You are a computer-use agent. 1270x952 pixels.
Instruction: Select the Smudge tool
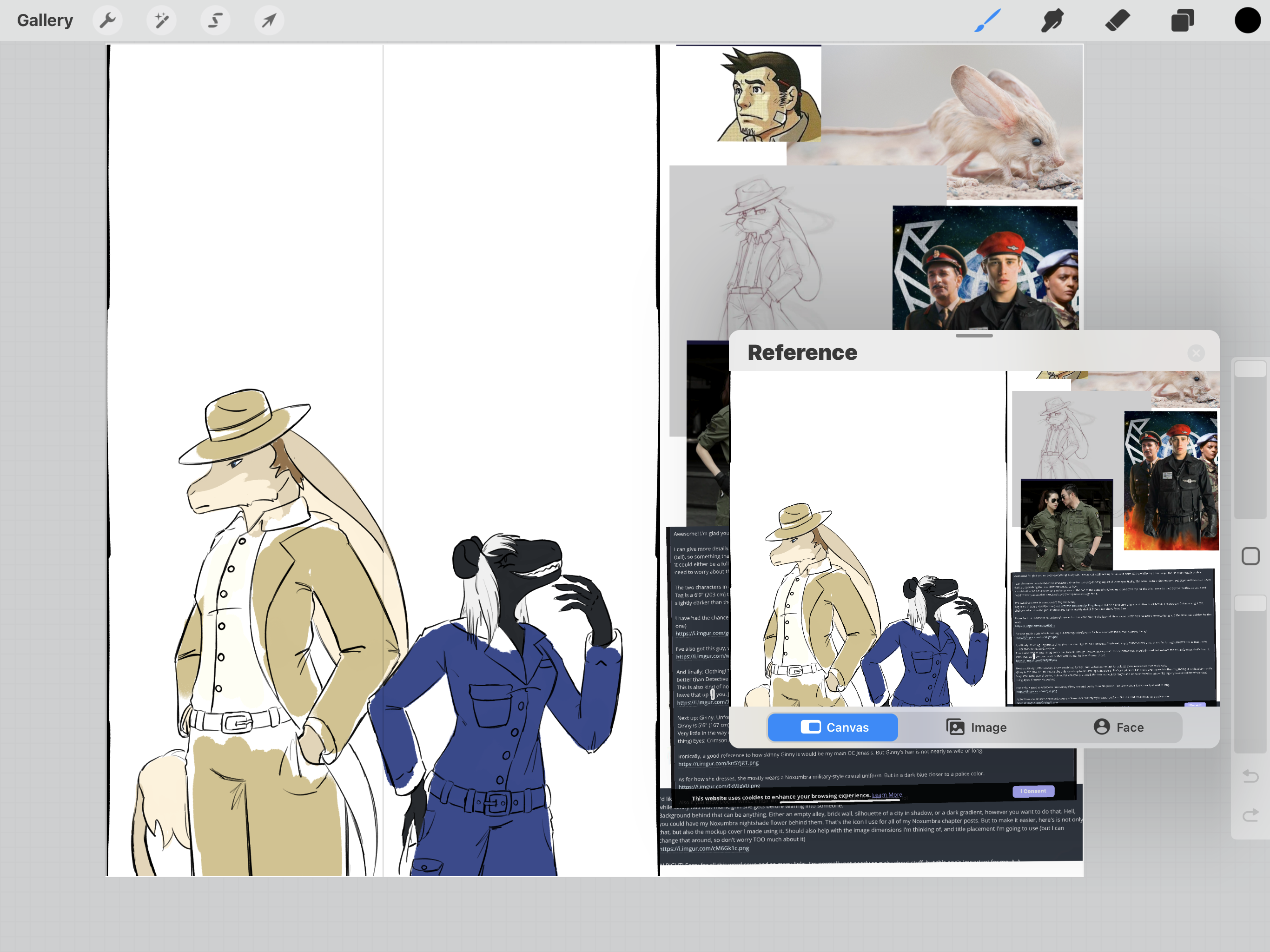click(1052, 20)
